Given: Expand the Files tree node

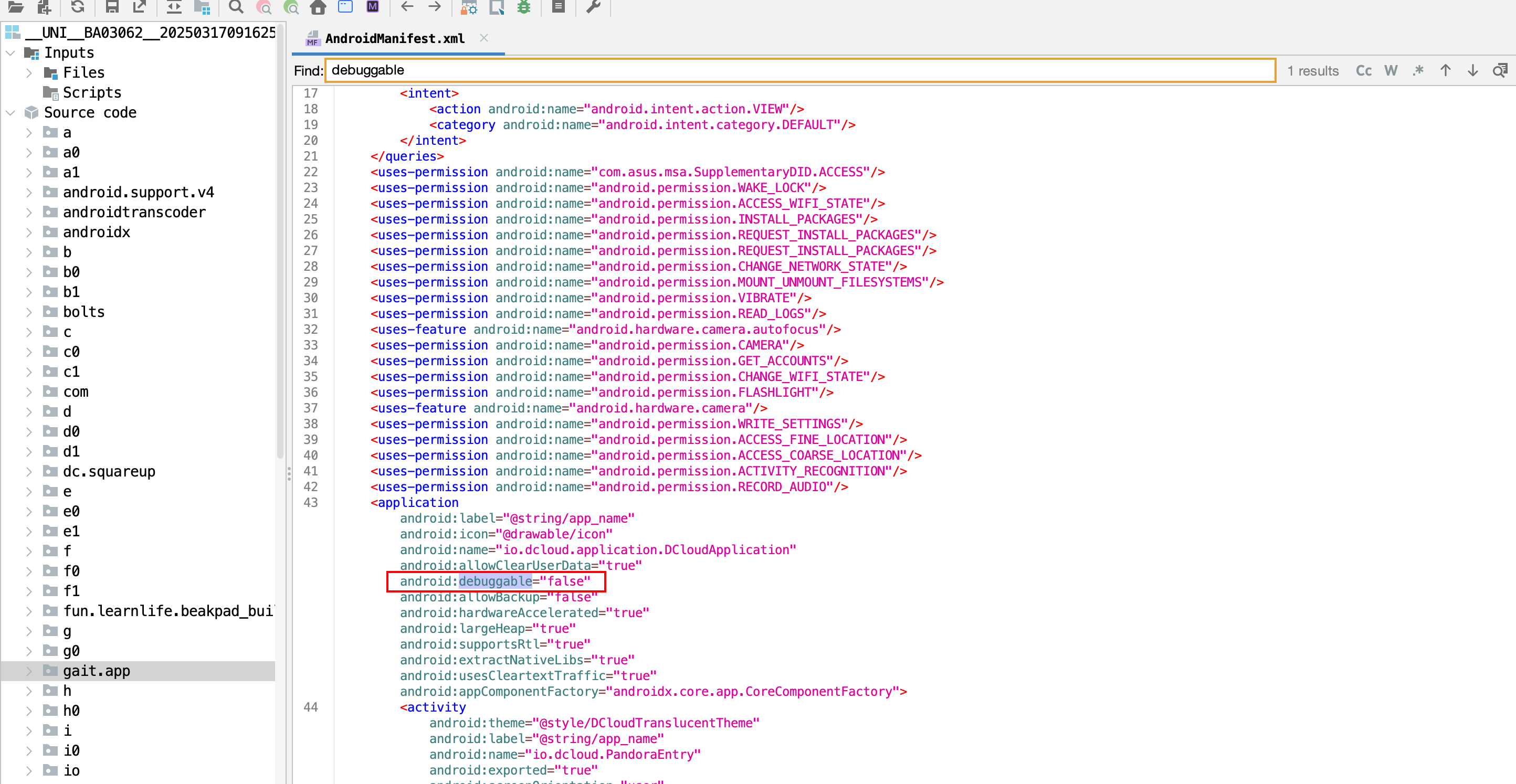Looking at the screenshot, I should tap(29, 73).
